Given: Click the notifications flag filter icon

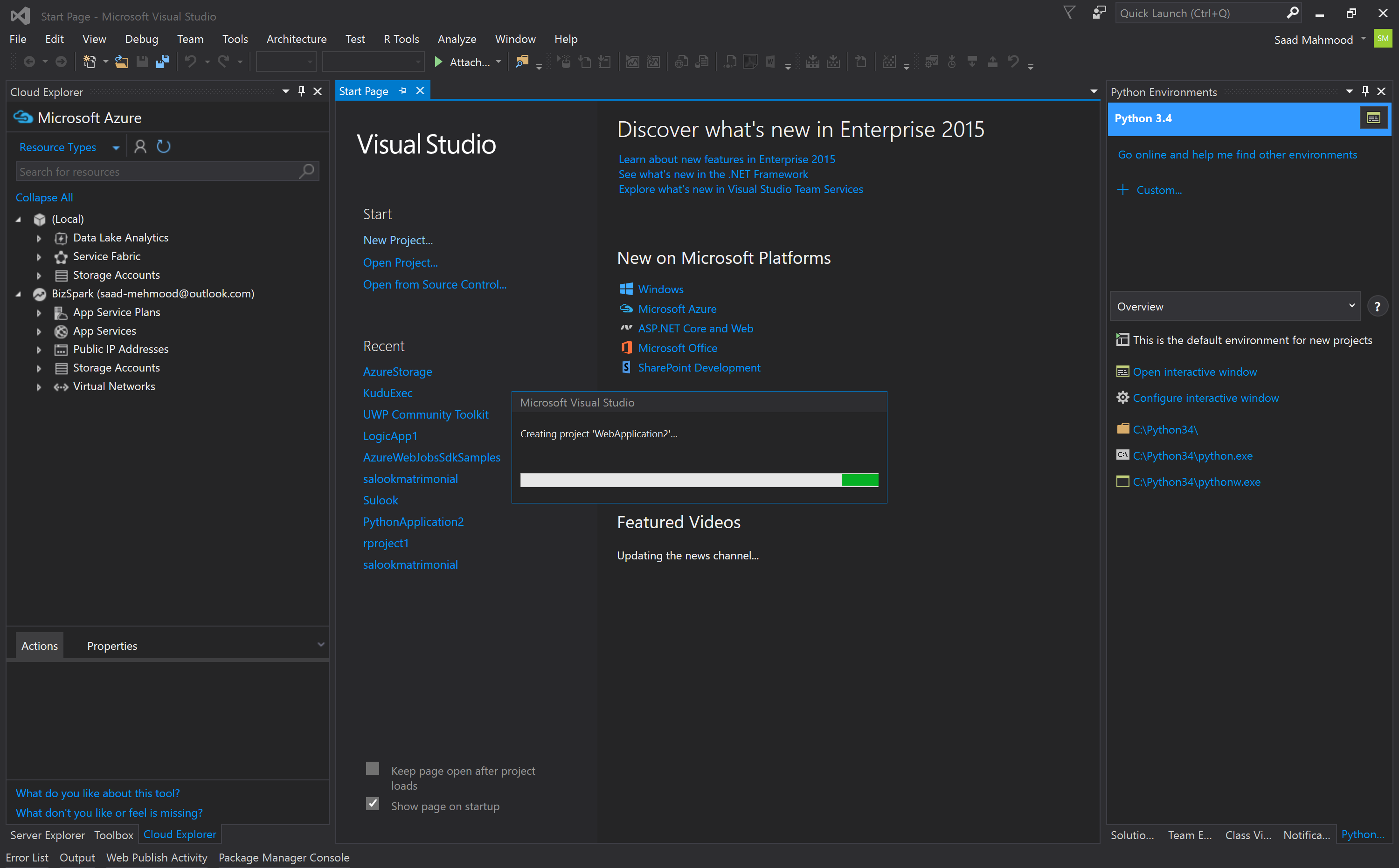Looking at the screenshot, I should coord(1069,13).
